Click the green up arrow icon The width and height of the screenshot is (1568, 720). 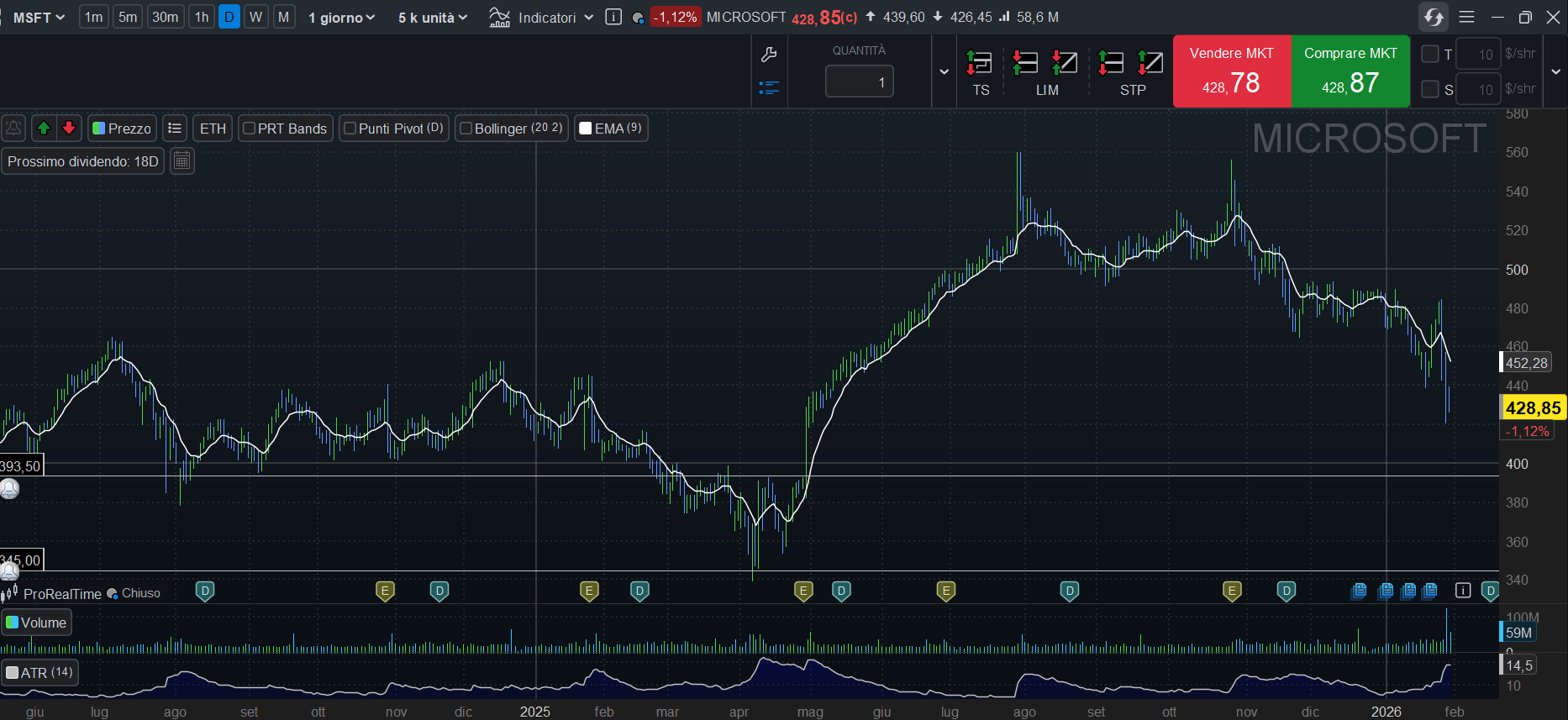coord(44,128)
